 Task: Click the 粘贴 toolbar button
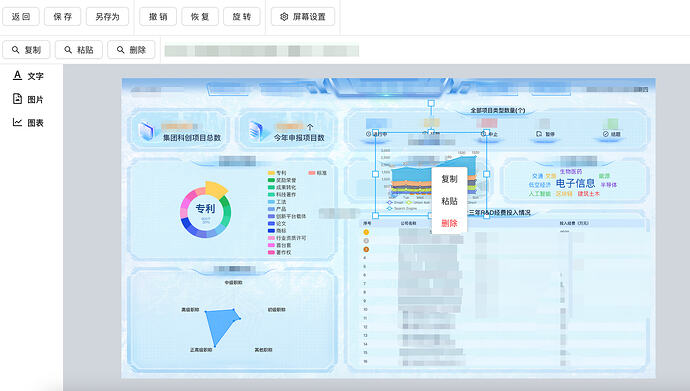[x=79, y=50]
